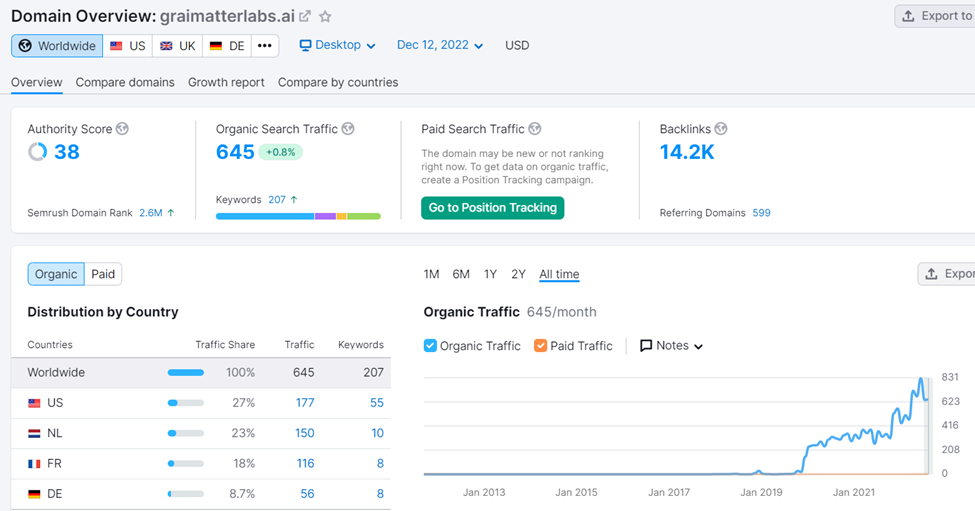Open the Growth report tab

(226, 82)
